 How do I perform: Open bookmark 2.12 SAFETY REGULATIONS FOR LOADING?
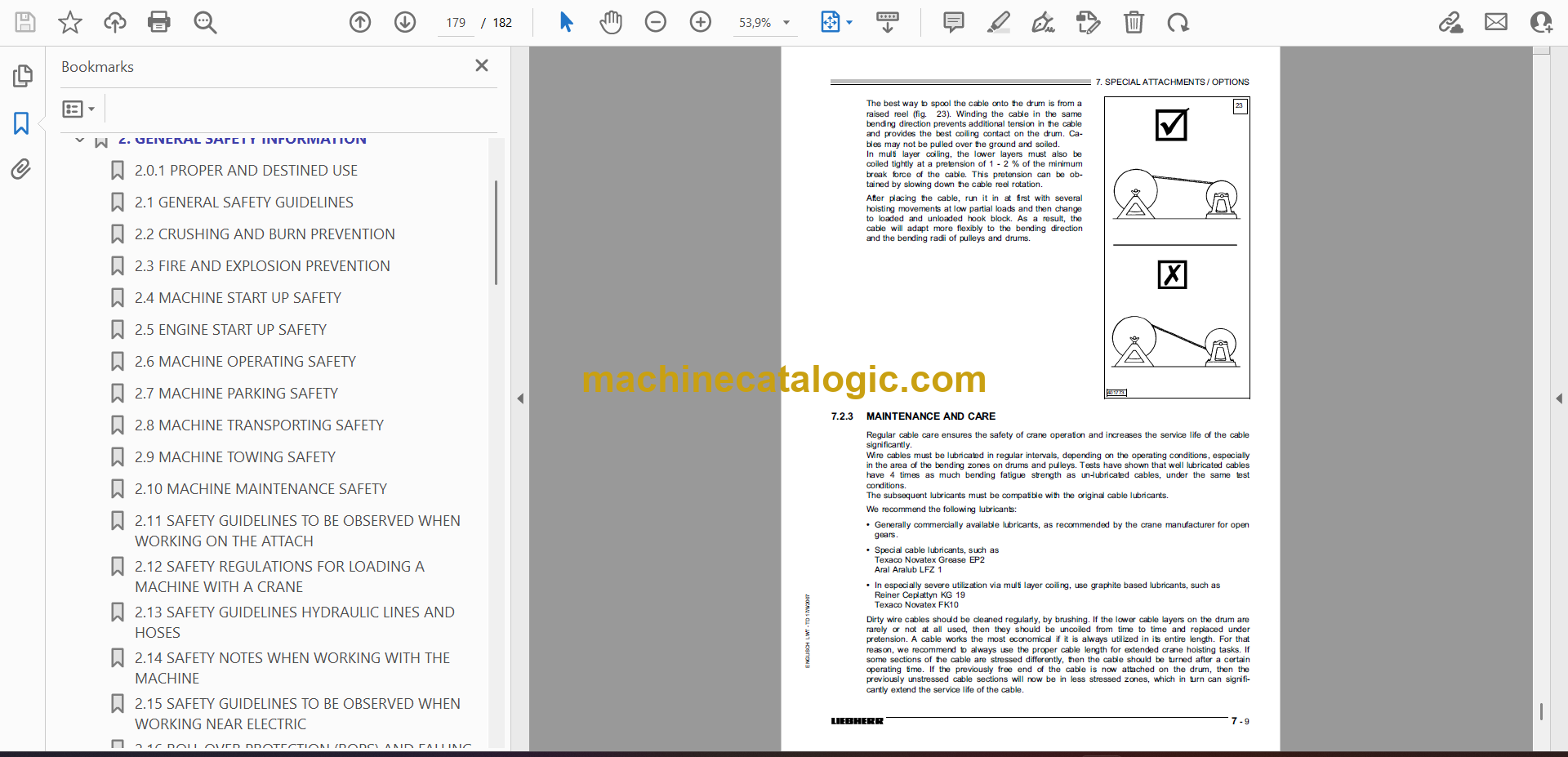click(279, 577)
